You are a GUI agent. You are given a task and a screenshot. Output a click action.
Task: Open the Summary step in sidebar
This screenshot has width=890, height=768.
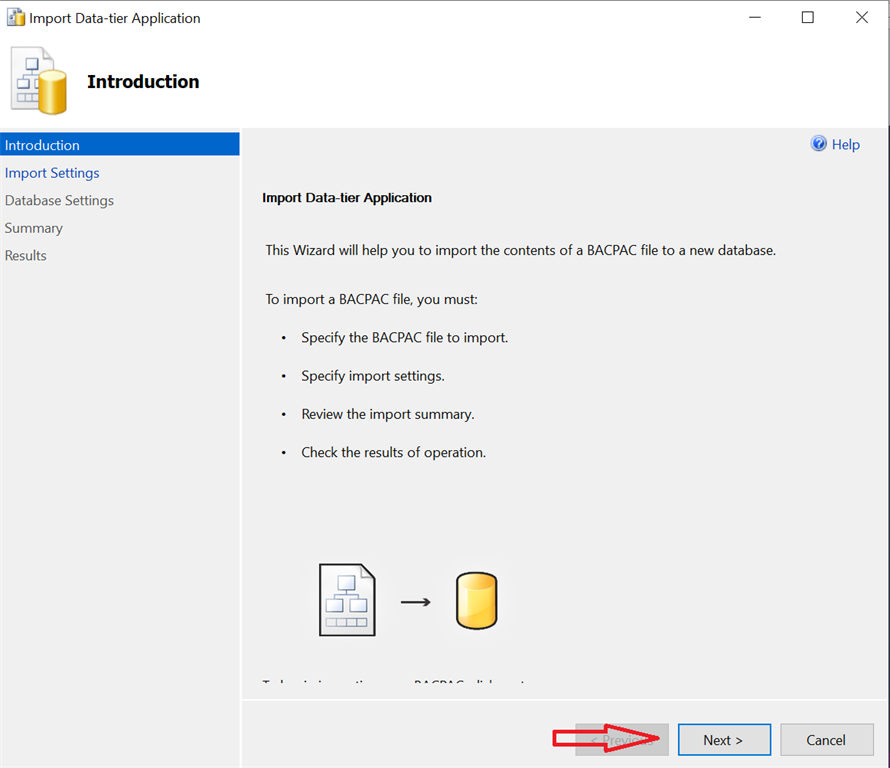point(34,228)
